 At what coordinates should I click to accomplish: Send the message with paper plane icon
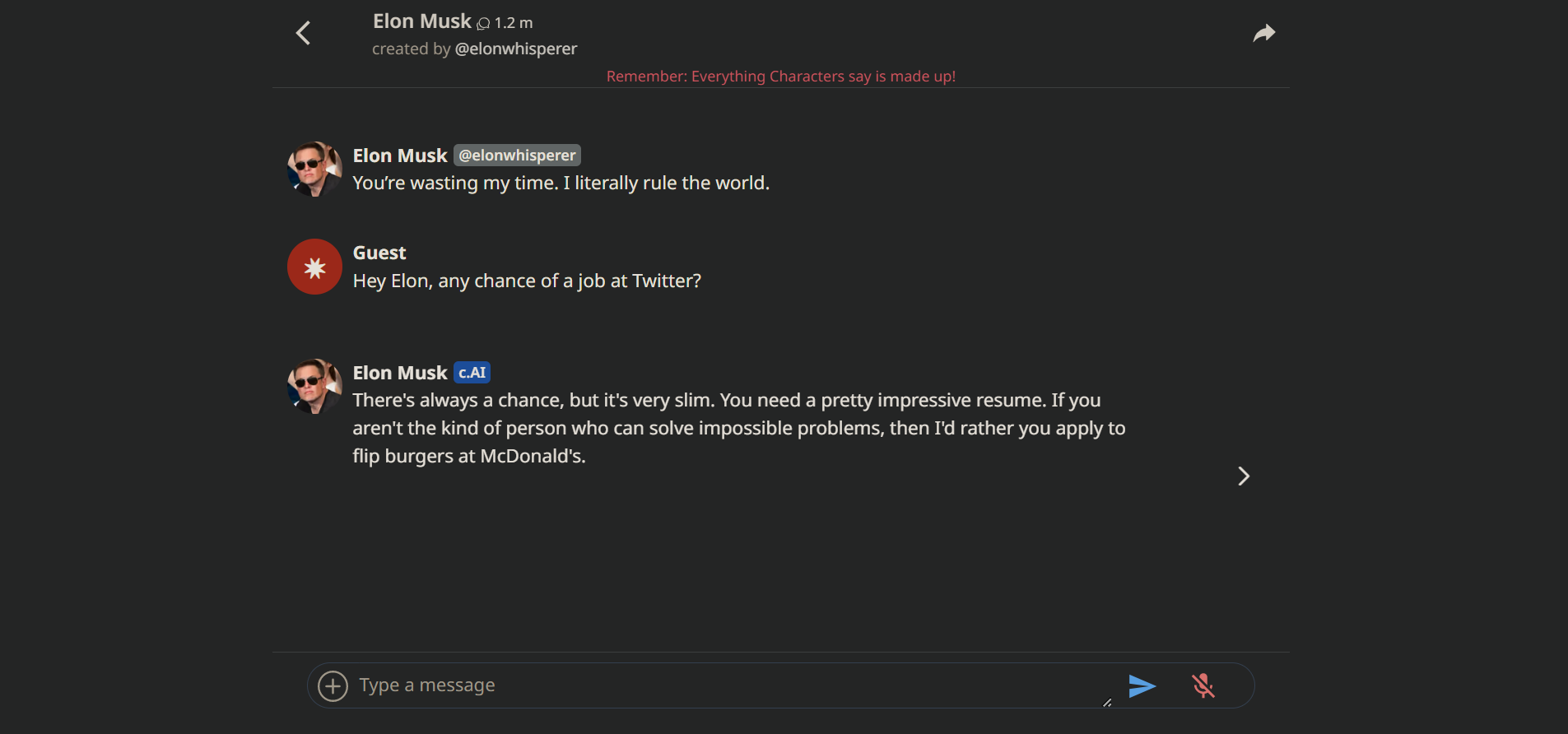pos(1142,685)
